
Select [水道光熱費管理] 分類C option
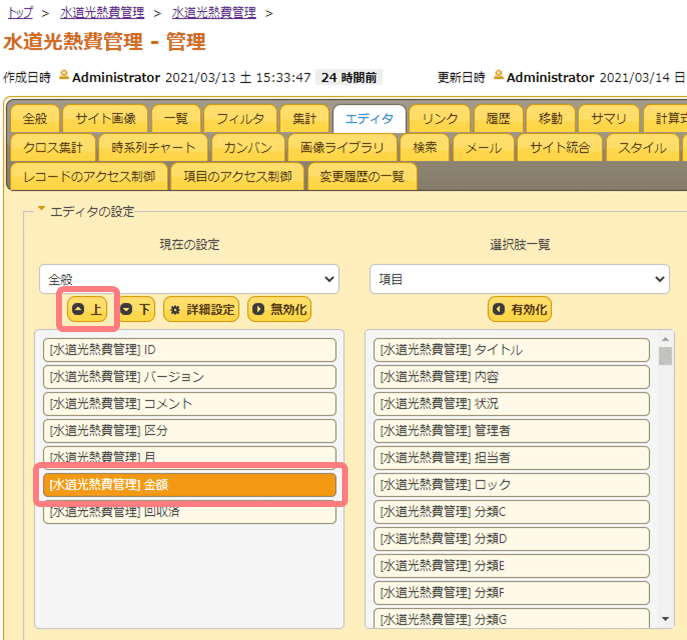pyautogui.click(x=511, y=512)
